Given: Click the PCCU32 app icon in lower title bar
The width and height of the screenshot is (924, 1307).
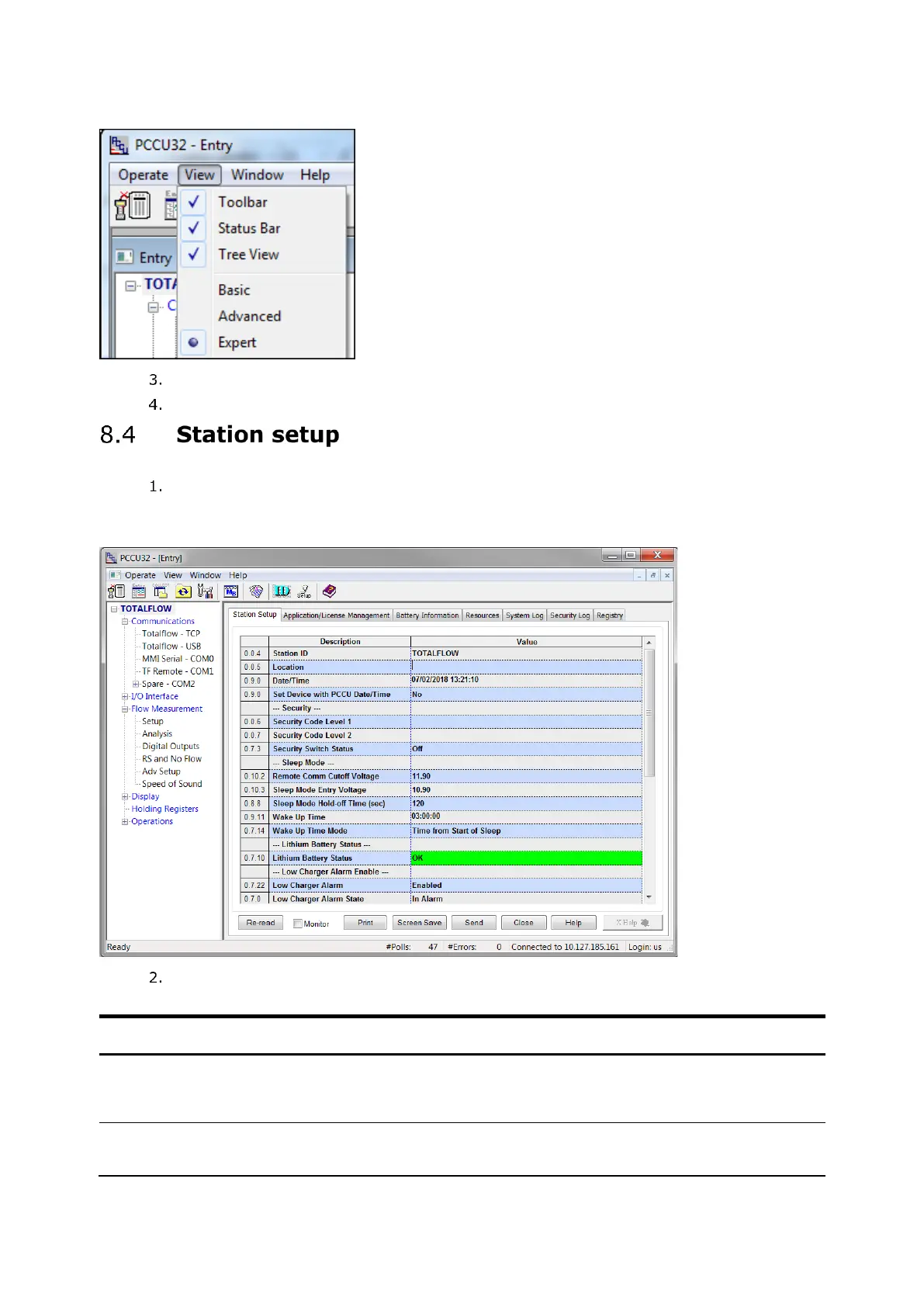Looking at the screenshot, I should (x=111, y=557).
